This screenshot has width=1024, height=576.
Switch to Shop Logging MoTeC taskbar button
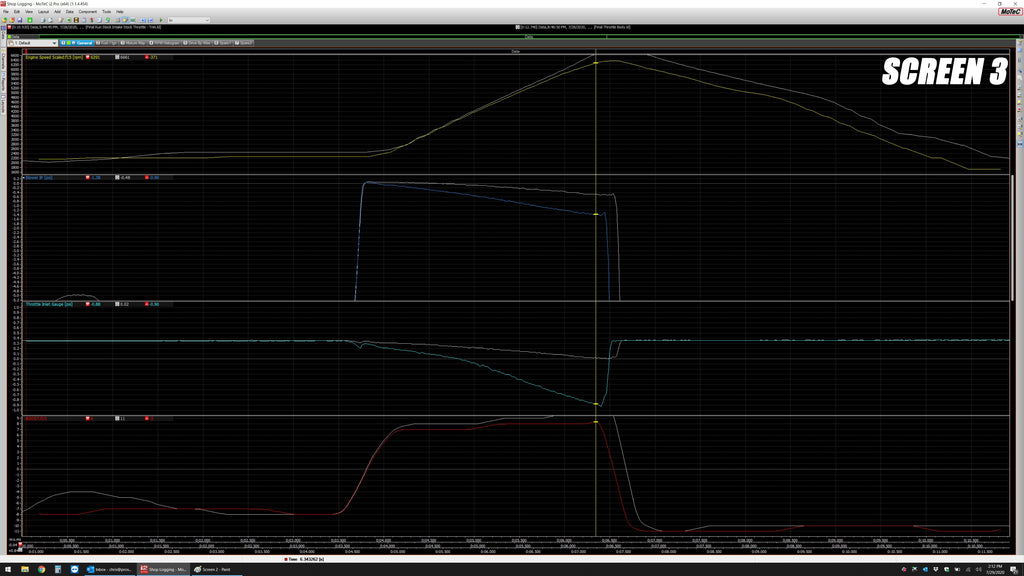pos(163,569)
